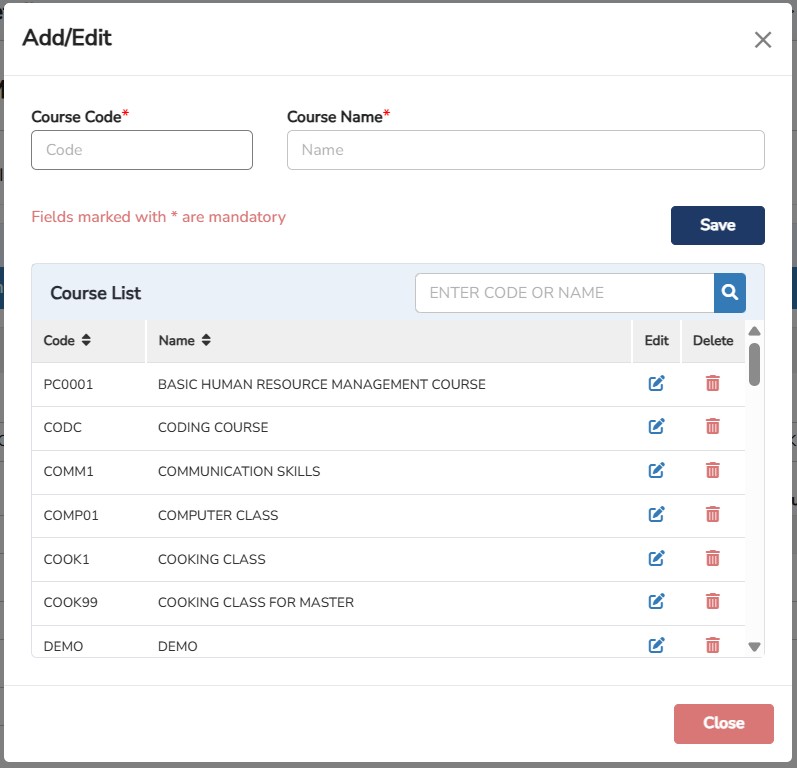Delete the PC0001 course row
This screenshot has height=768, width=797.
tap(712, 384)
